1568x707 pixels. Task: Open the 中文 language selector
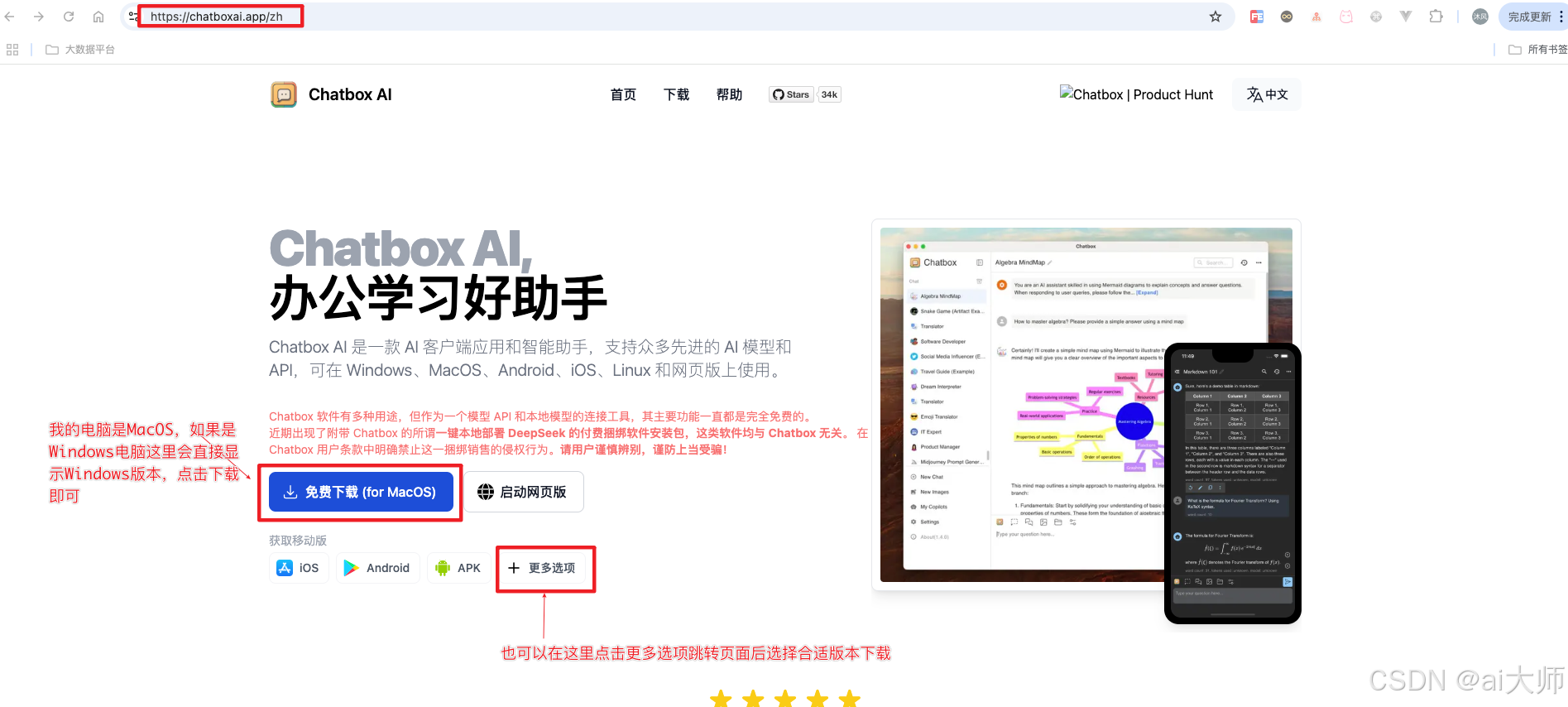click(x=1267, y=94)
